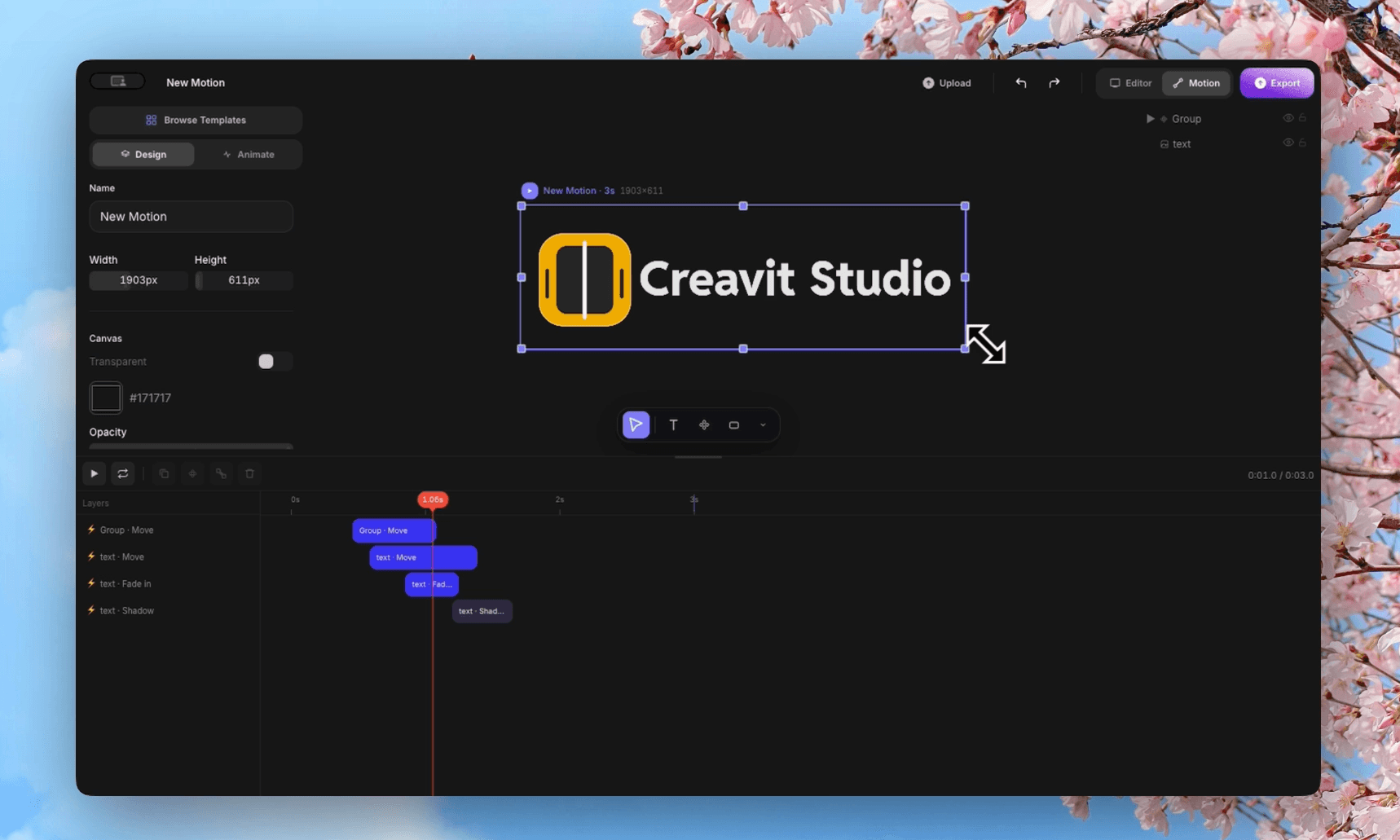Select the pen/vector tool in canvas toolbar
Screen dimensions: 1400x840
(704, 424)
